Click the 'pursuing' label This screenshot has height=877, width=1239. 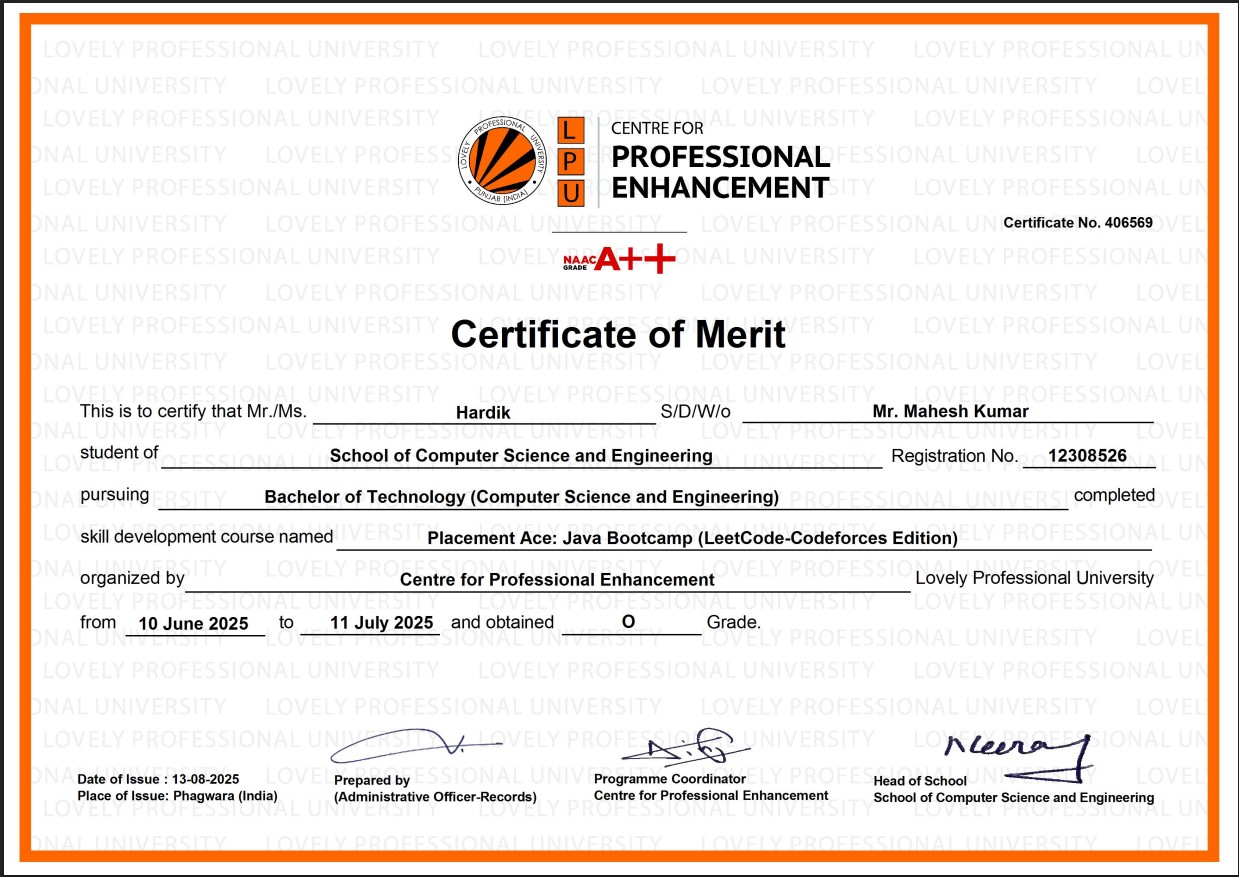115,496
